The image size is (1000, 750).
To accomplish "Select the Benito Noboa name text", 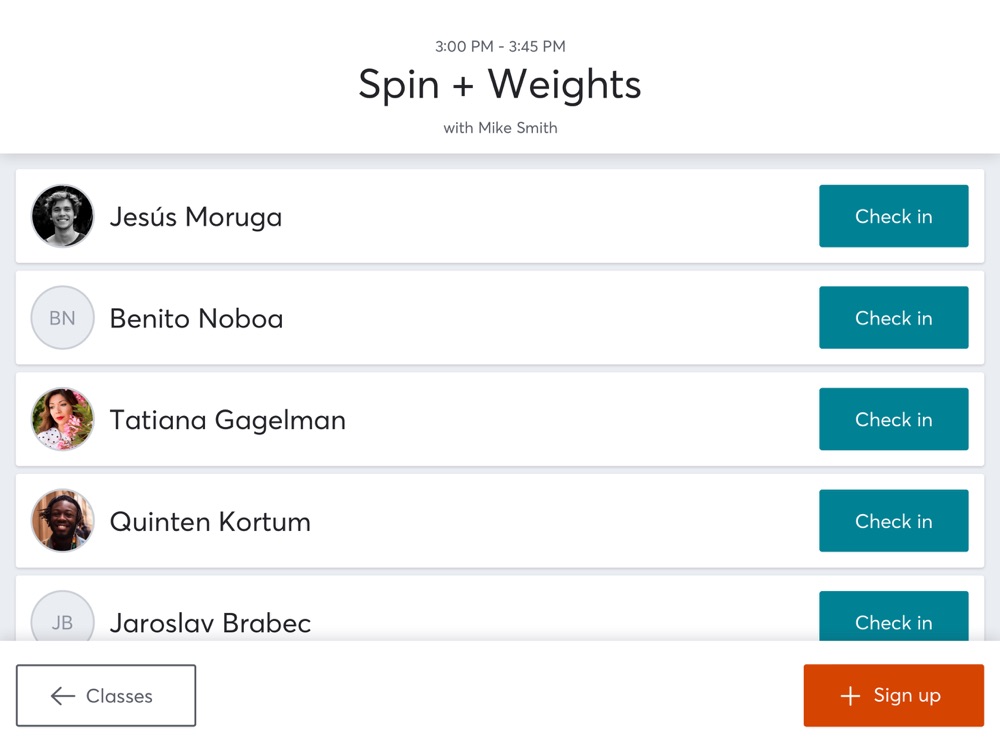I will click(196, 318).
